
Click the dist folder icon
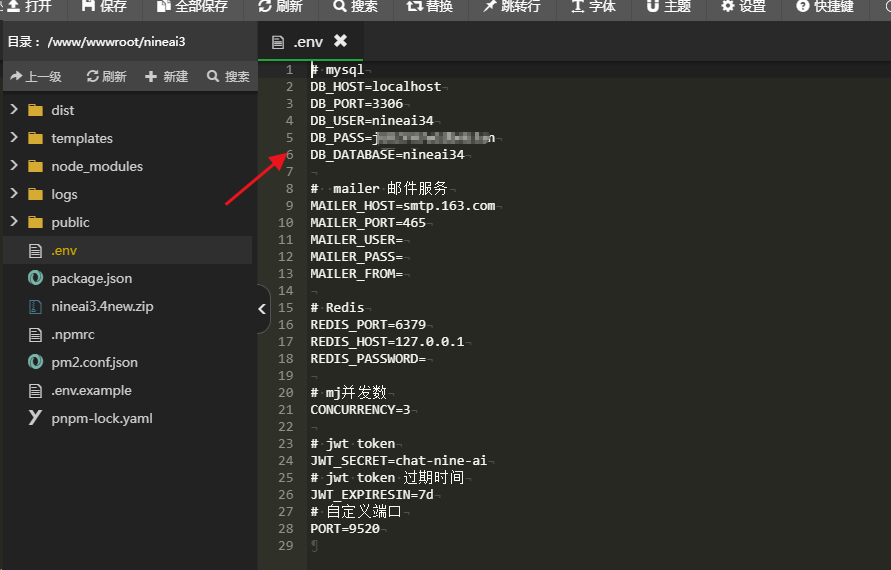[x=35, y=110]
